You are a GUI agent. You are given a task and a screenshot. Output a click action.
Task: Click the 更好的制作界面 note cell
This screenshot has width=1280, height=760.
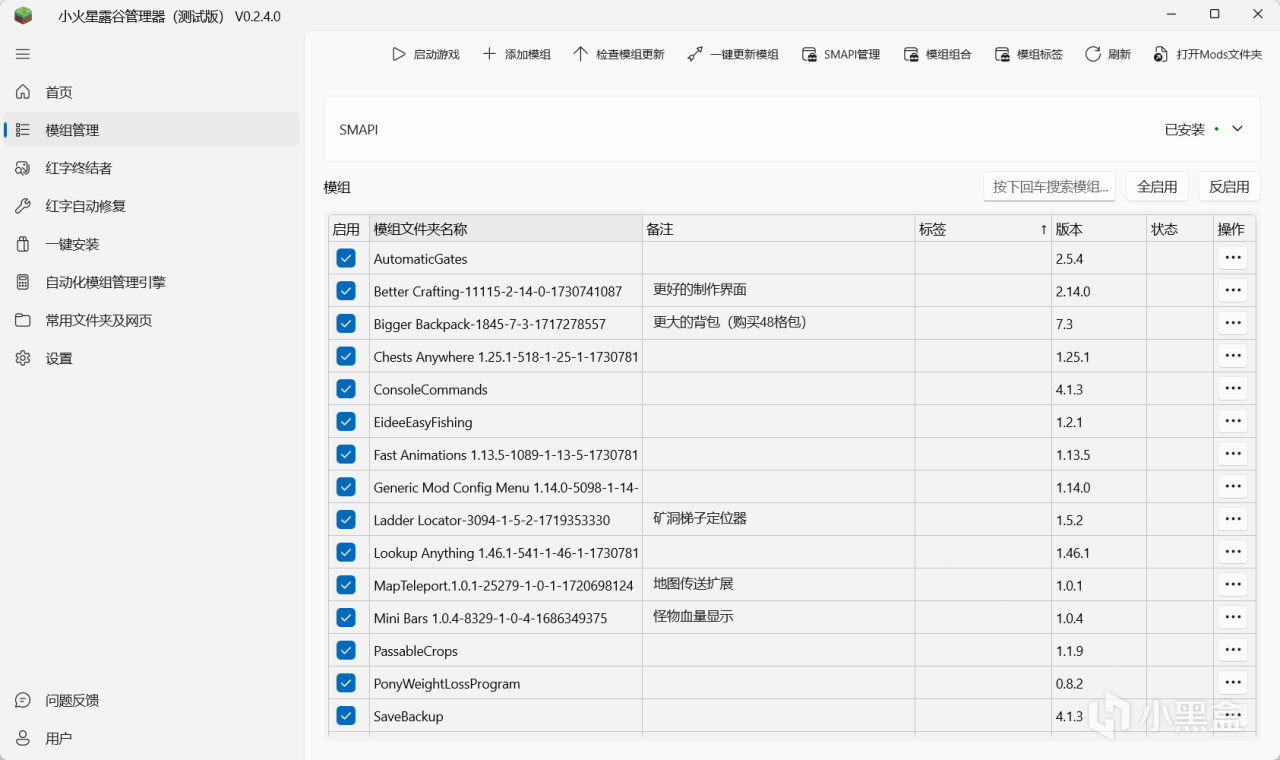pos(778,290)
